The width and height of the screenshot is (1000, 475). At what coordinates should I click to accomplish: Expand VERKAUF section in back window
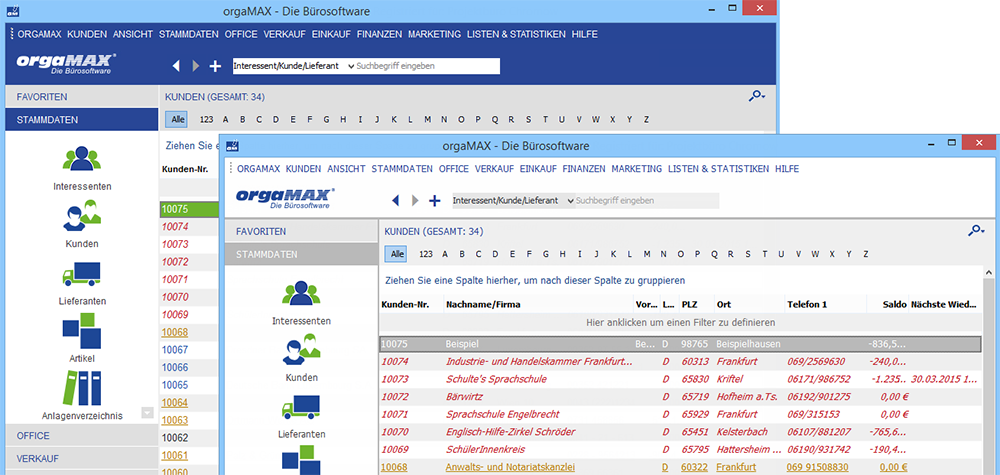click(81, 458)
